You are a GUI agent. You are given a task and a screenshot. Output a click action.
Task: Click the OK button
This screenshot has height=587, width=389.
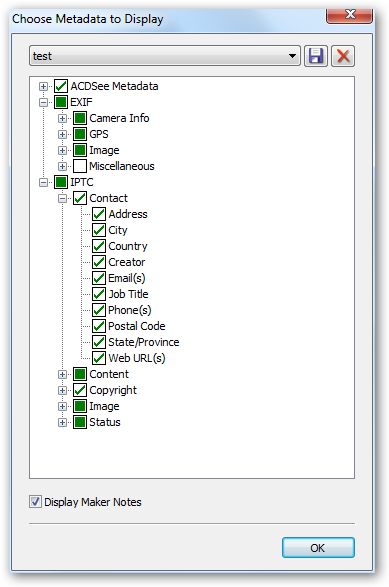coord(318,548)
